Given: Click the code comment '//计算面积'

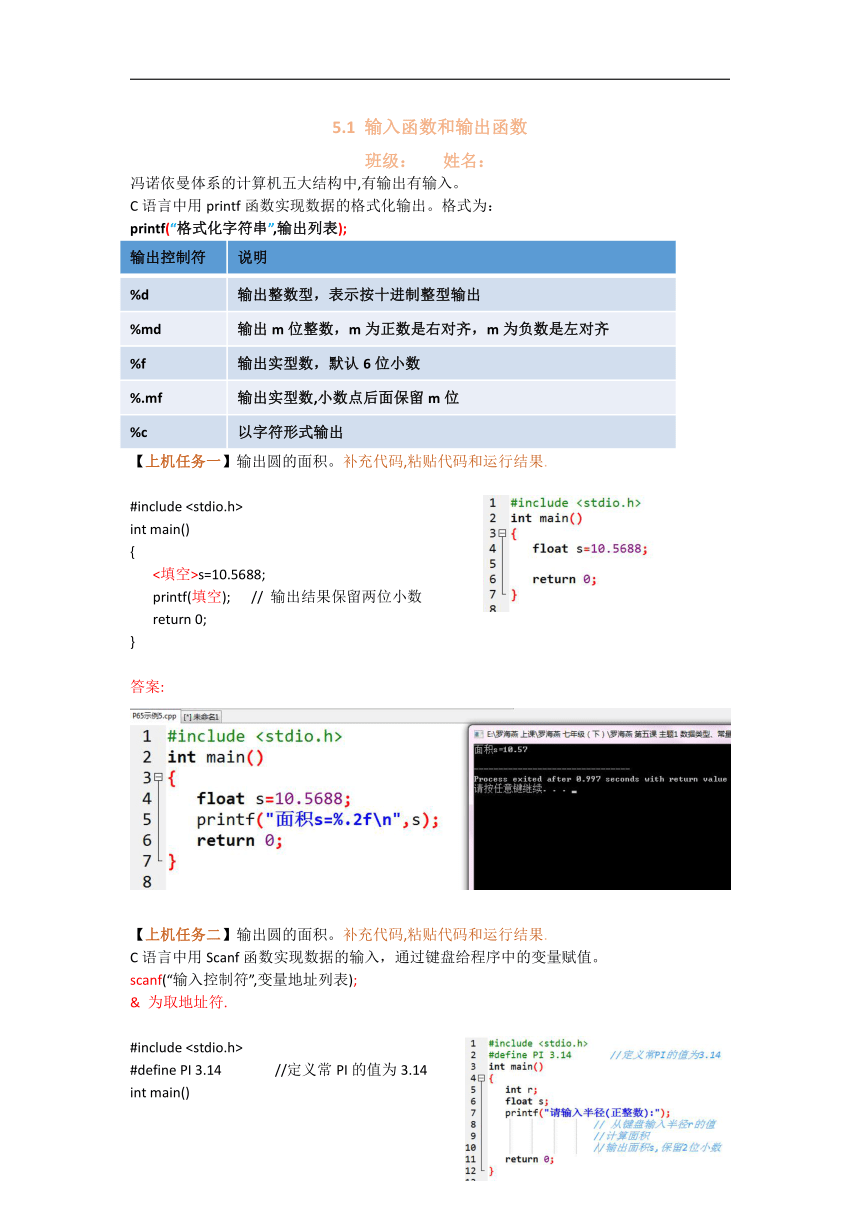Looking at the screenshot, I should point(621,1136).
